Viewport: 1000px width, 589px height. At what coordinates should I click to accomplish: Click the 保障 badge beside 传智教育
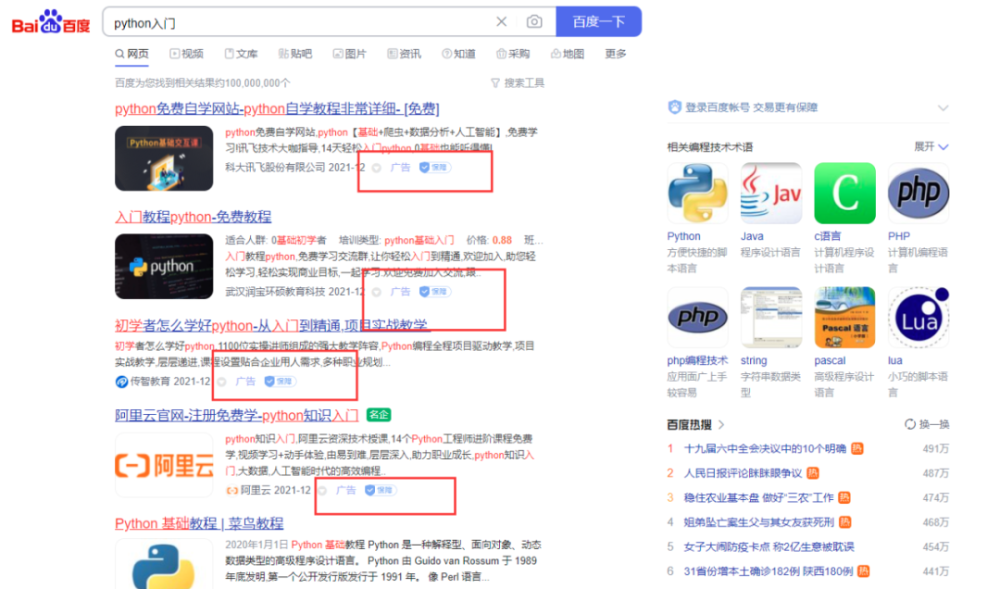point(280,382)
